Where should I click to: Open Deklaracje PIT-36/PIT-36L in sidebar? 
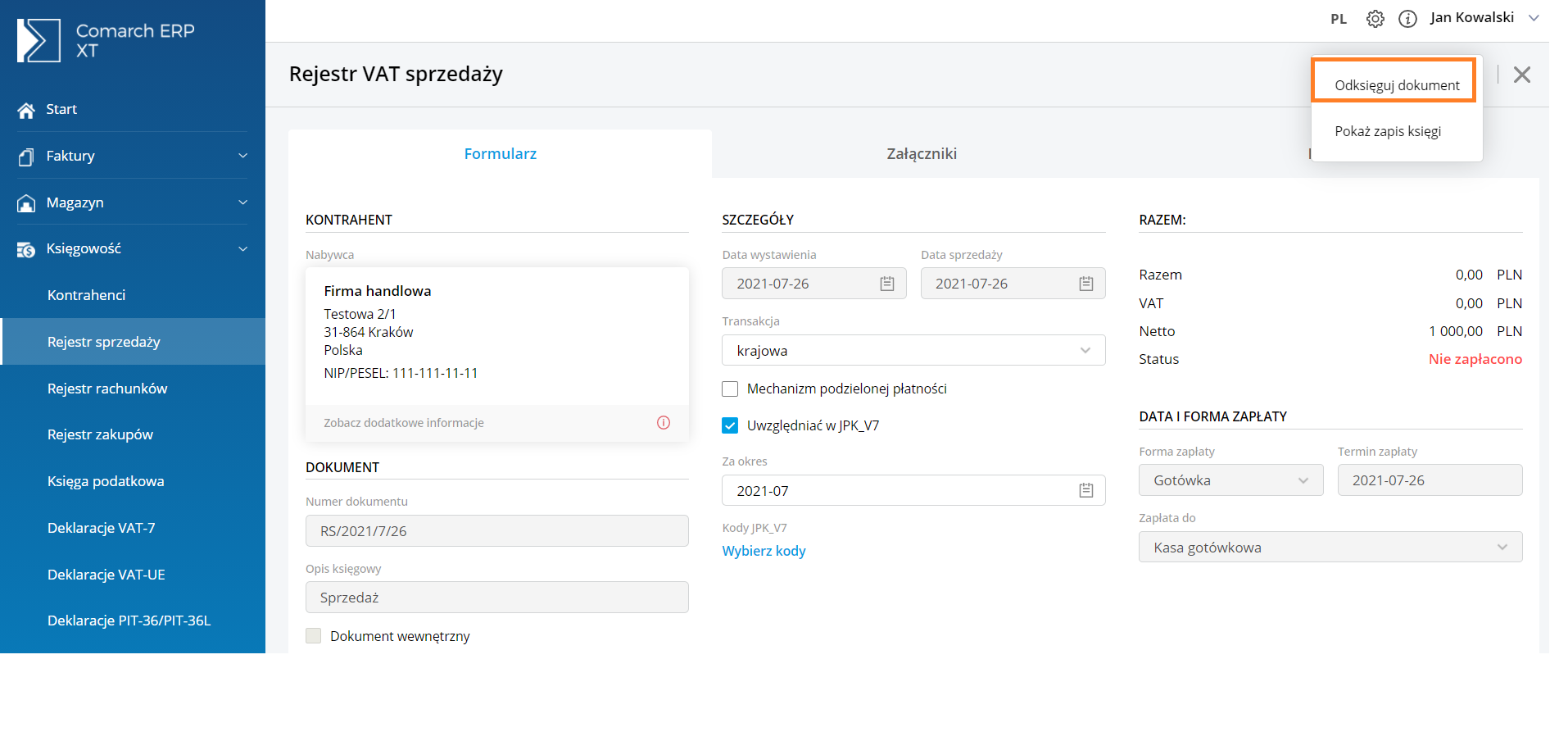pyautogui.click(x=133, y=621)
